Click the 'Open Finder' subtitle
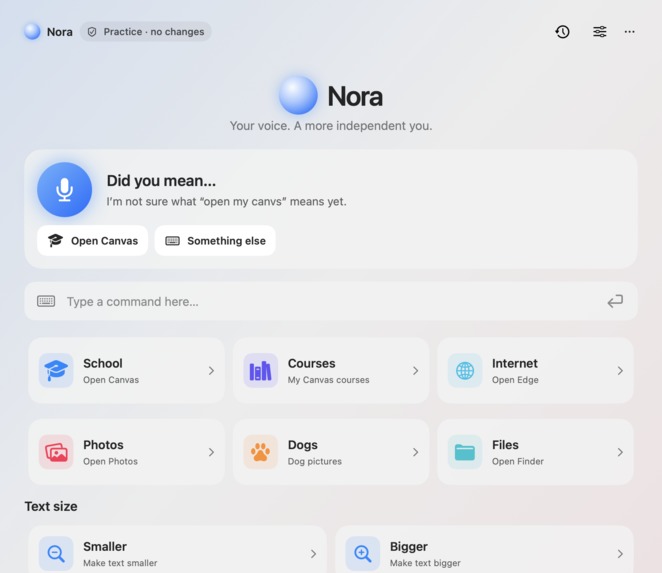The height and width of the screenshot is (573, 662). [518, 462]
